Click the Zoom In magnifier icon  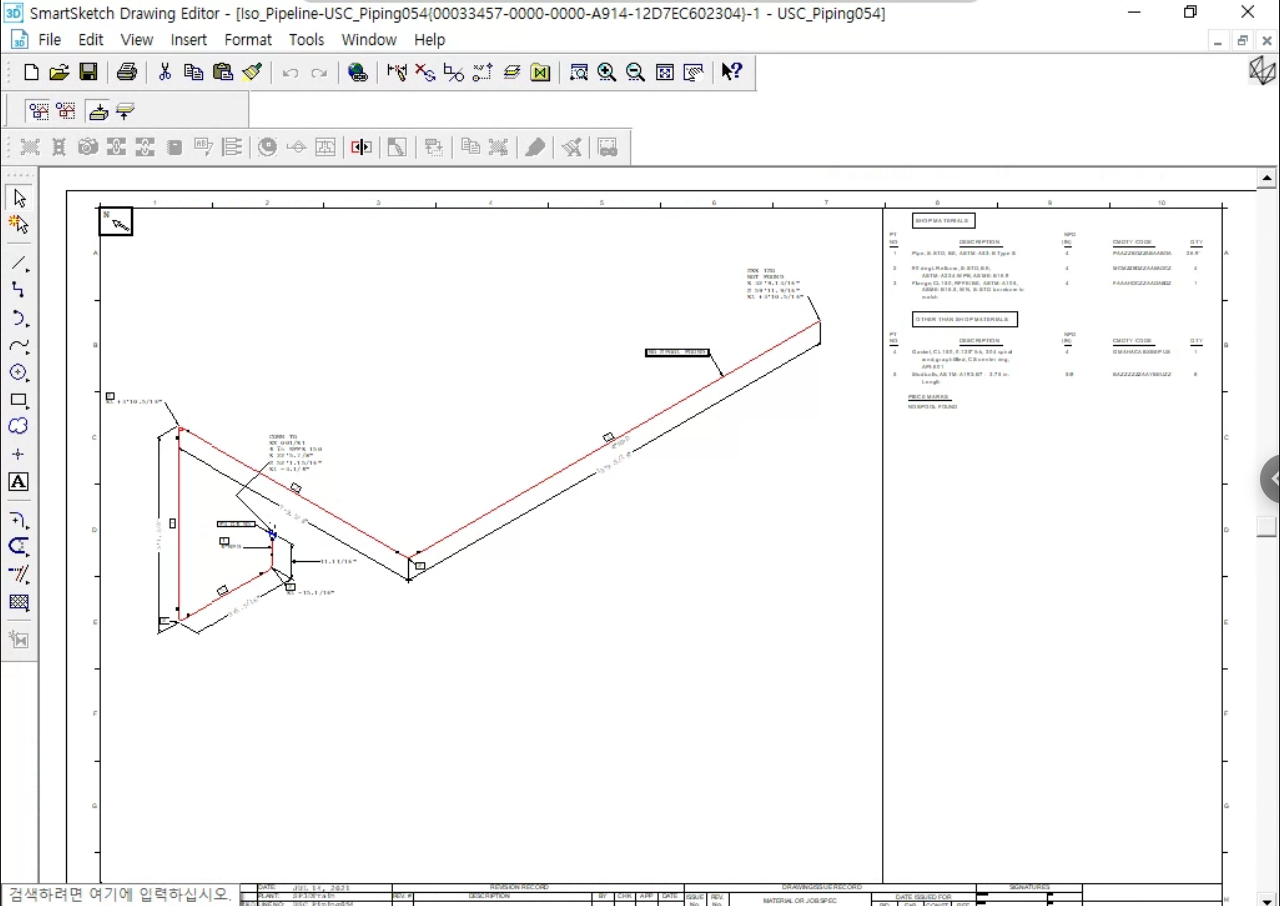(x=607, y=72)
